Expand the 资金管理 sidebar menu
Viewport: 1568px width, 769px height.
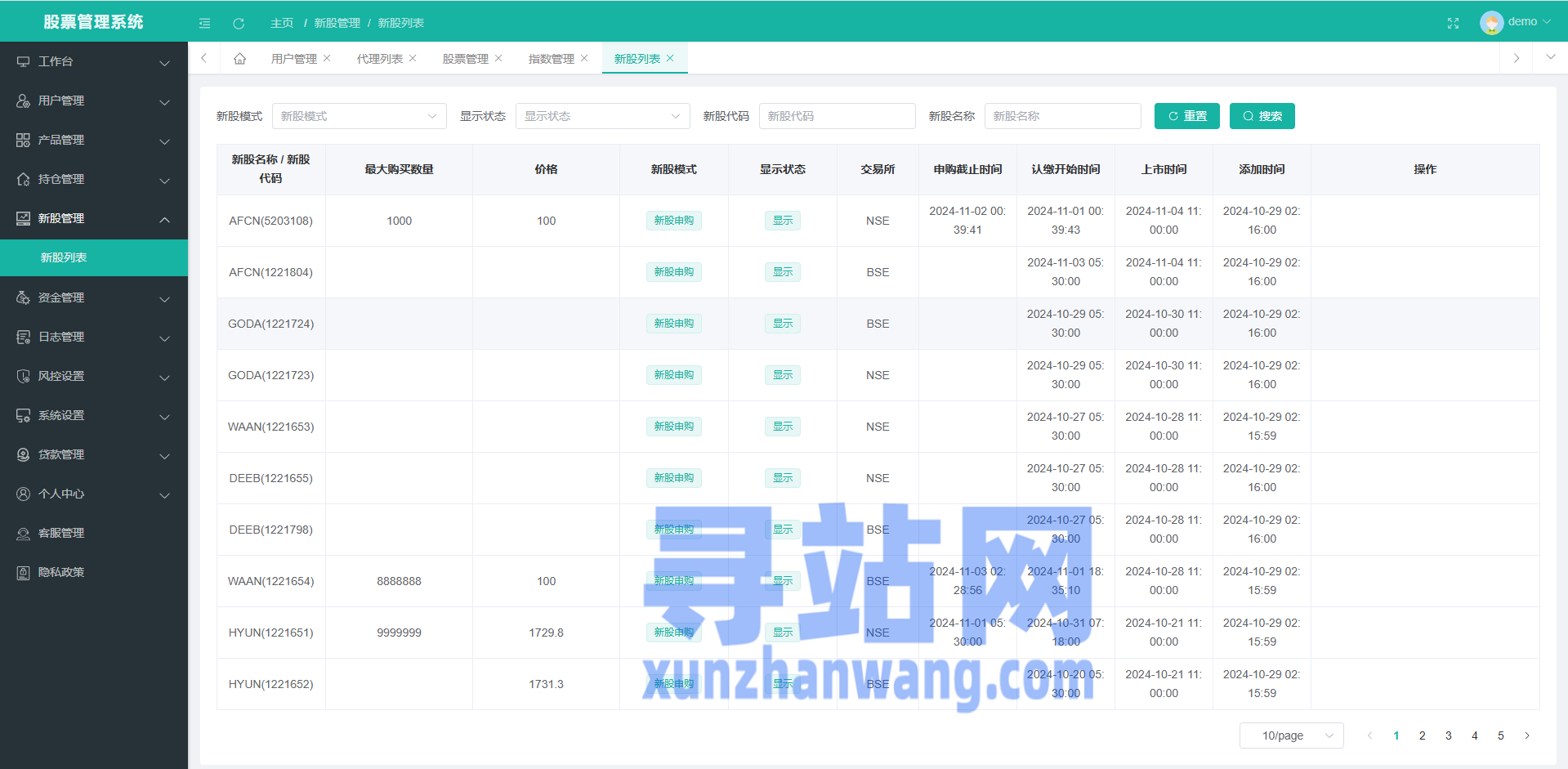click(93, 297)
